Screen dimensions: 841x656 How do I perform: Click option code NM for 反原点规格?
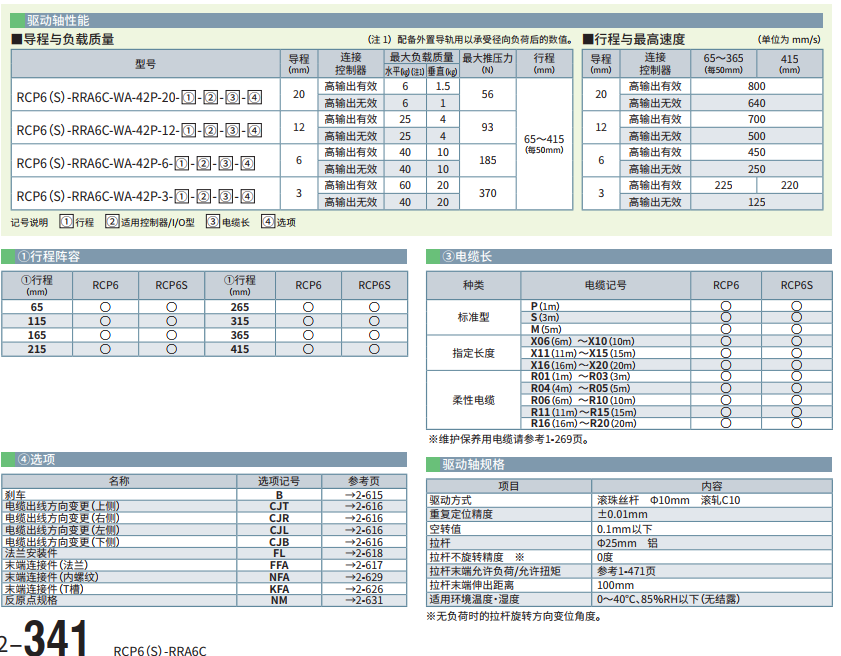pyautogui.click(x=279, y=600)
